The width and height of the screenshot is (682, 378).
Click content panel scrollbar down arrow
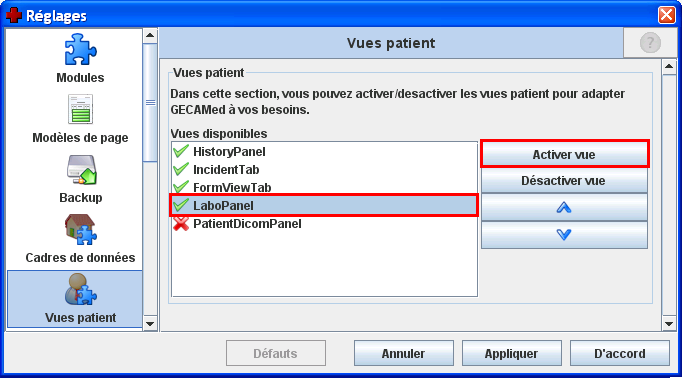(x=669, y=324)
